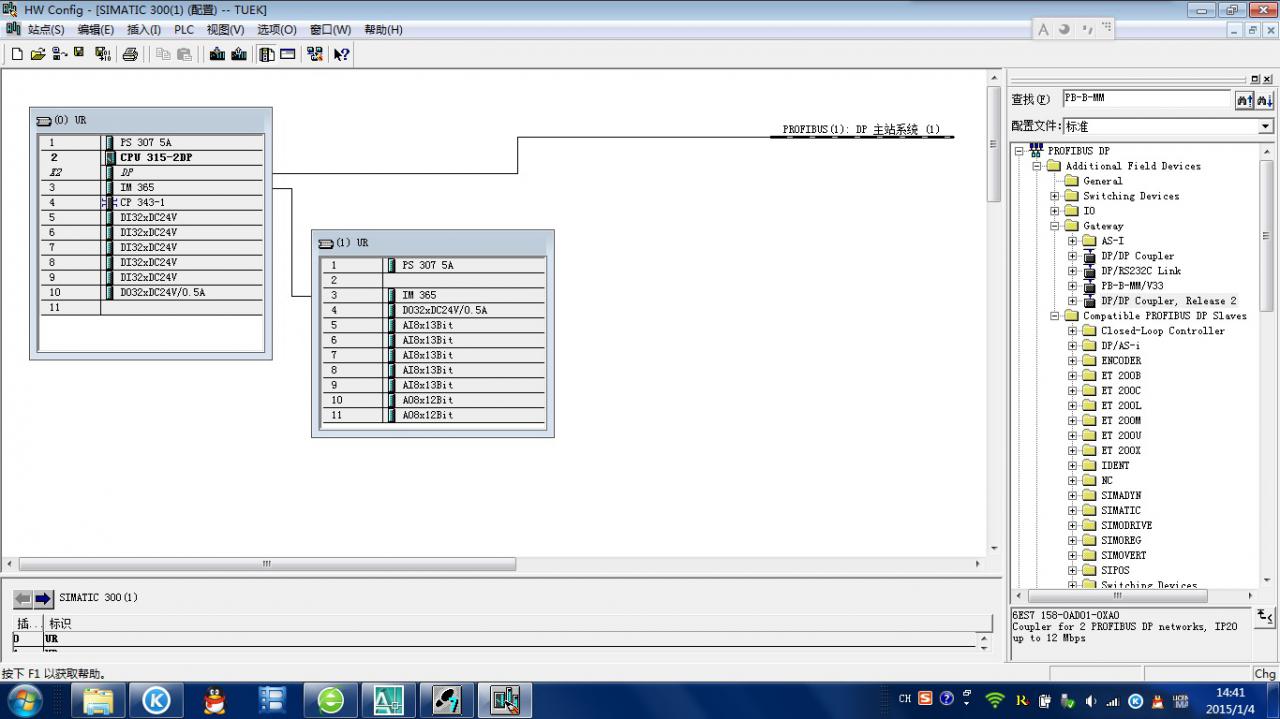Image resolution: width=1280 pixels, height=719 pixels.
Task: Click the search-down binoculars icon in catalog
Action: point(1264,99)
